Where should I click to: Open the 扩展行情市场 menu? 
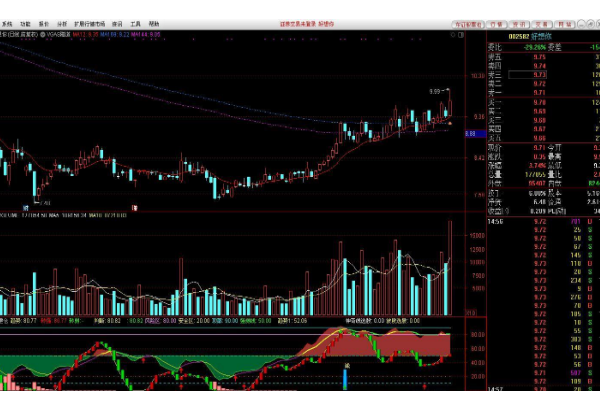(90, 24)
